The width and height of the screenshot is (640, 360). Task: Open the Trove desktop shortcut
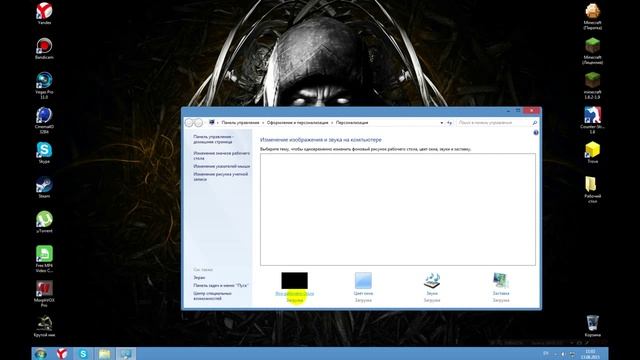(x=593, y=153)
